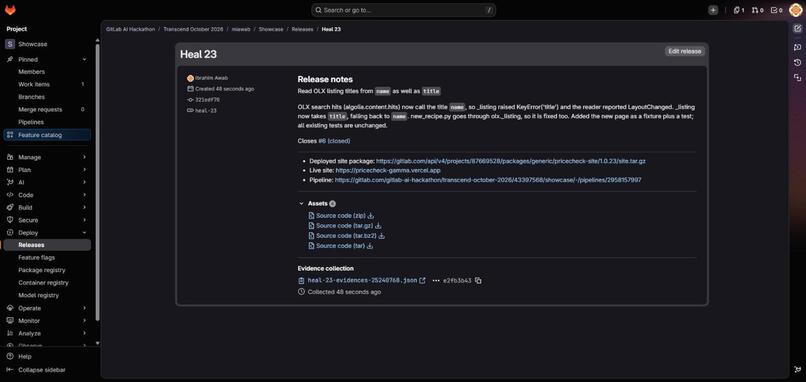The height and width of the screenshot is (382, 806).
Task: Expand the Analyze sidebar section
Action: tap(84, 333)
